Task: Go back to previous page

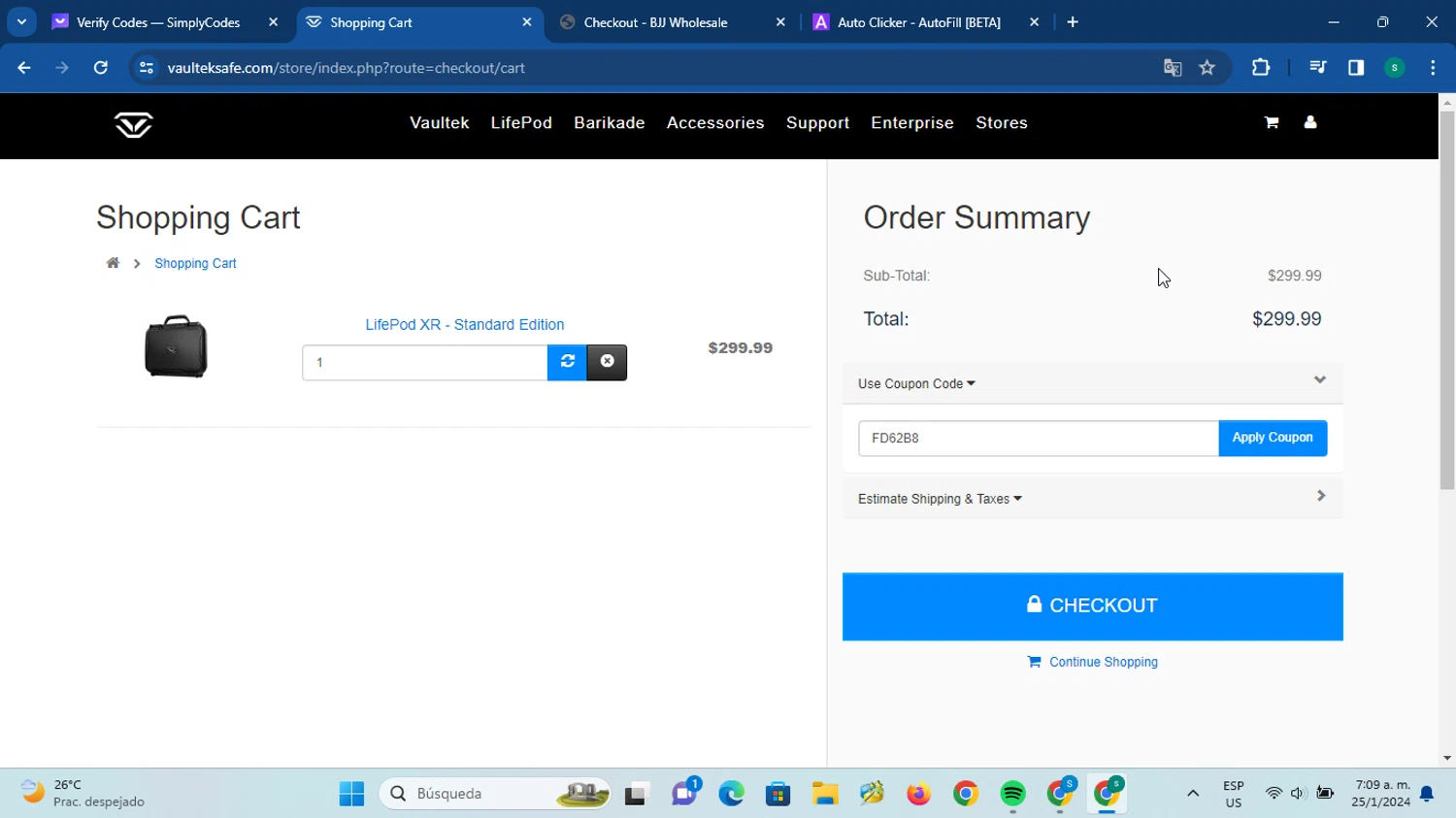Action: click(24, 68)
